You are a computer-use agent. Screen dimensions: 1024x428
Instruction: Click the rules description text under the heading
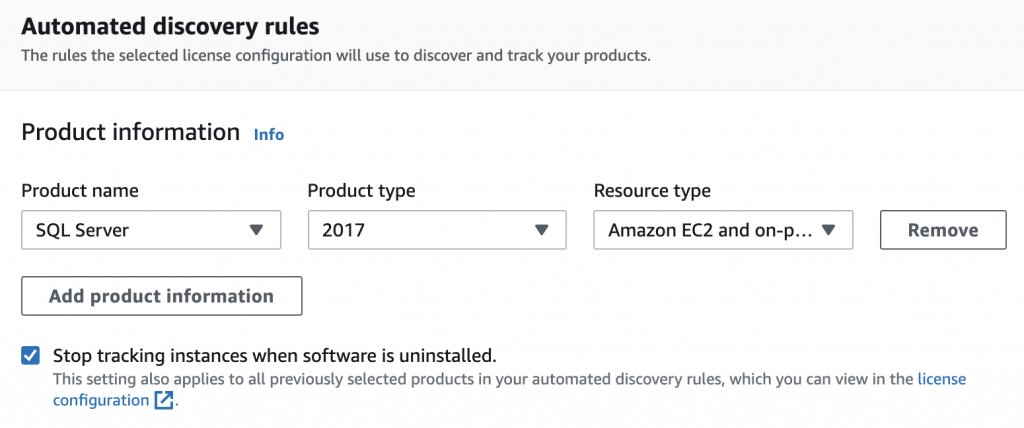pyautogui.click(x=336, y=56)
